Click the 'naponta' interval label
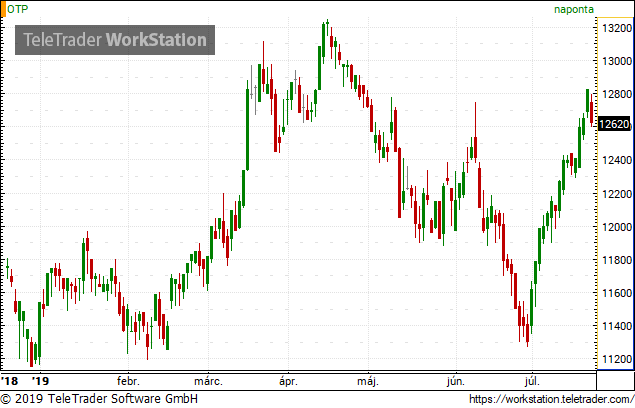Image resolution: width=635 pixels, height=408 pixels. click(x=574, y=9)
